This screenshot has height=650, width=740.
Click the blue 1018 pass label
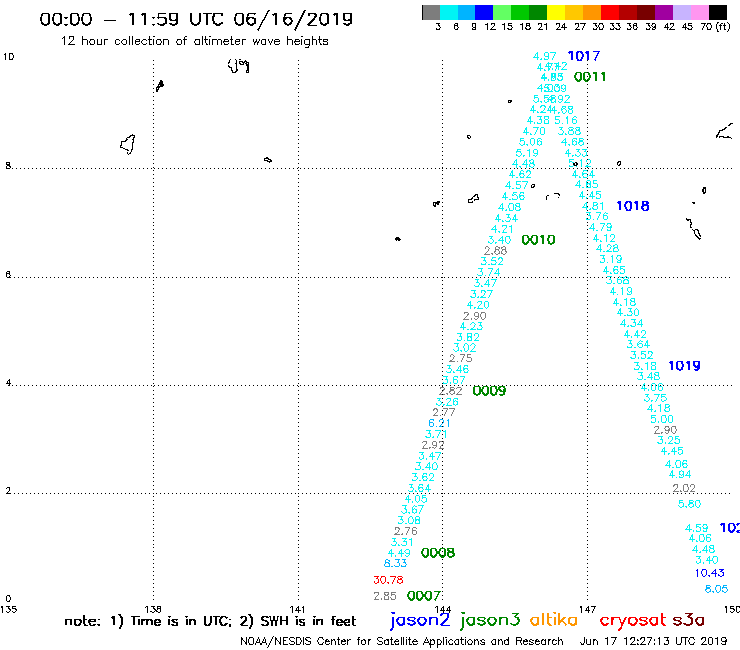click(633, 206)
